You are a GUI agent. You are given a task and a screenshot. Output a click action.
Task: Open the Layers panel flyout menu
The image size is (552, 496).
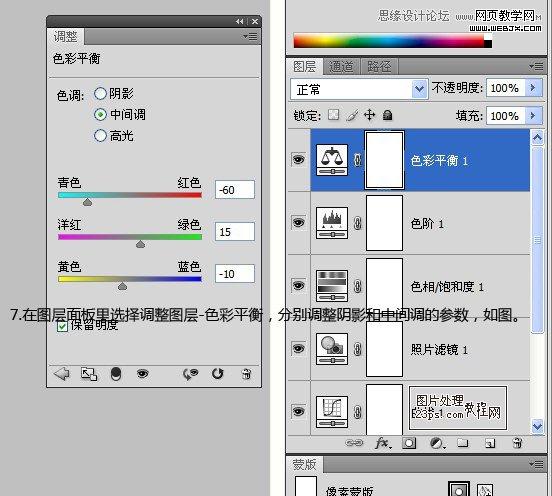[536, 66]
